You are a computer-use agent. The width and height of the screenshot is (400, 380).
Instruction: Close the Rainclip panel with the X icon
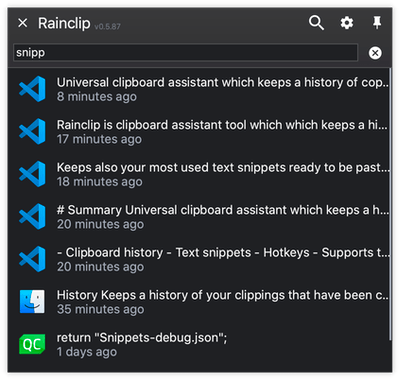23,23
